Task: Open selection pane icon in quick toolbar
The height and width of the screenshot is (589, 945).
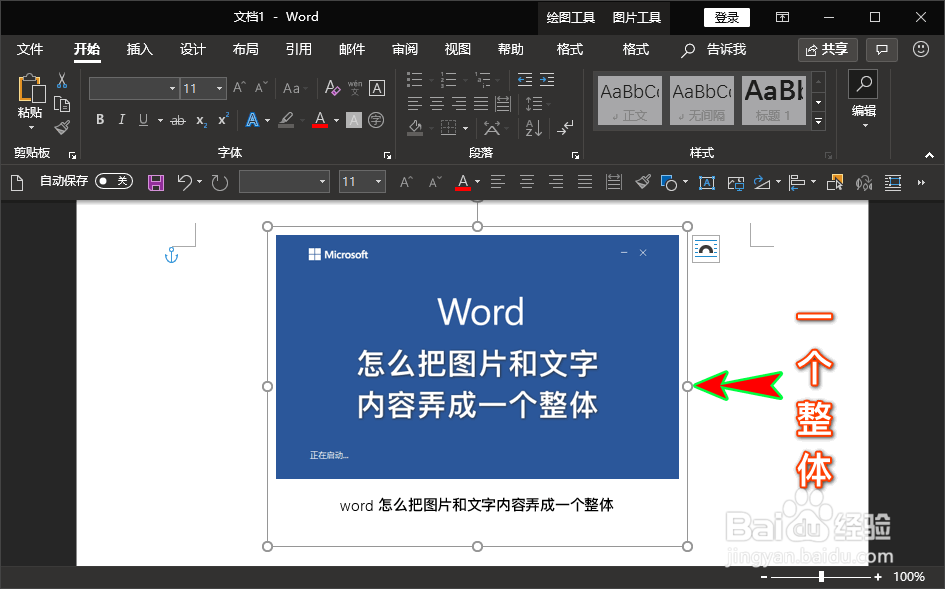Action: (x=835, y=182)
